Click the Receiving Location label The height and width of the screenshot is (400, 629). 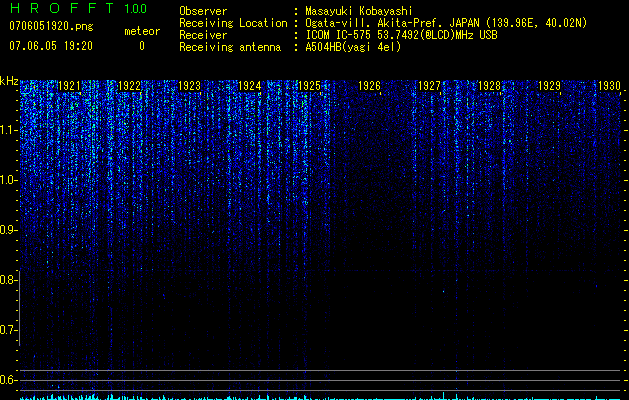(233, 23)
